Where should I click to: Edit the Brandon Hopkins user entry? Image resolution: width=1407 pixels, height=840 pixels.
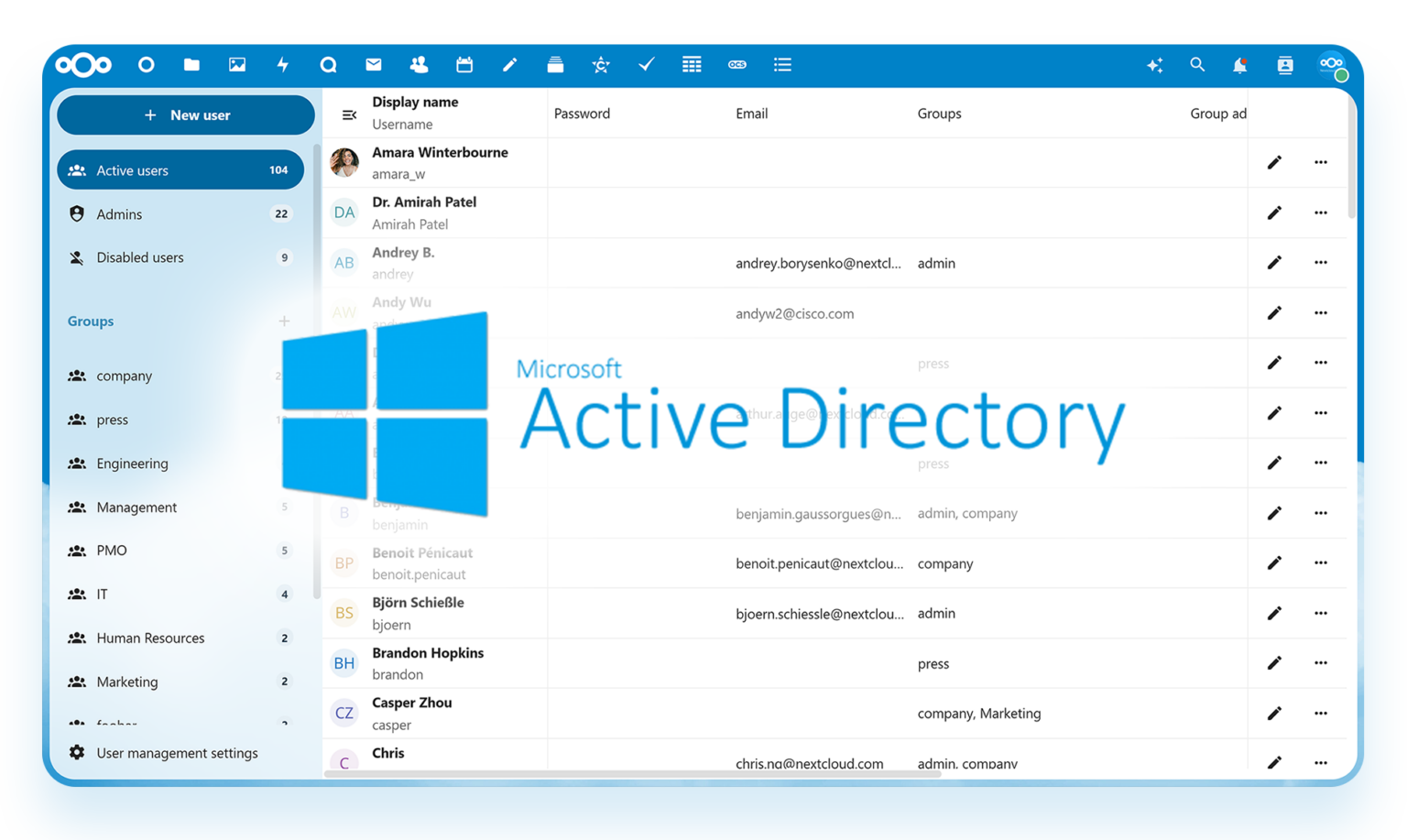(1274, 662)
